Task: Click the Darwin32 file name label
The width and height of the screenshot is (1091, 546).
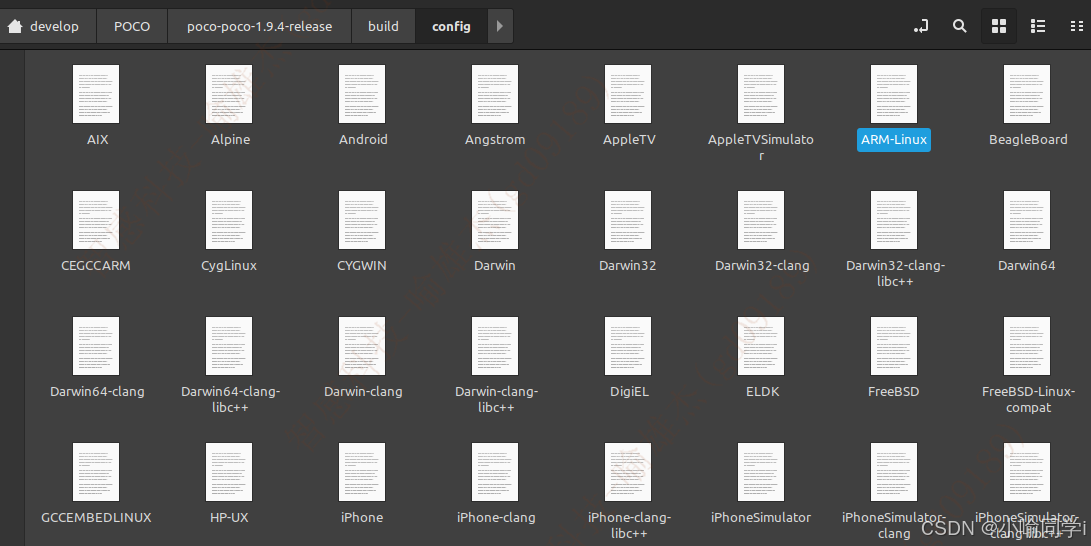Action: click(x=628, y=266)
